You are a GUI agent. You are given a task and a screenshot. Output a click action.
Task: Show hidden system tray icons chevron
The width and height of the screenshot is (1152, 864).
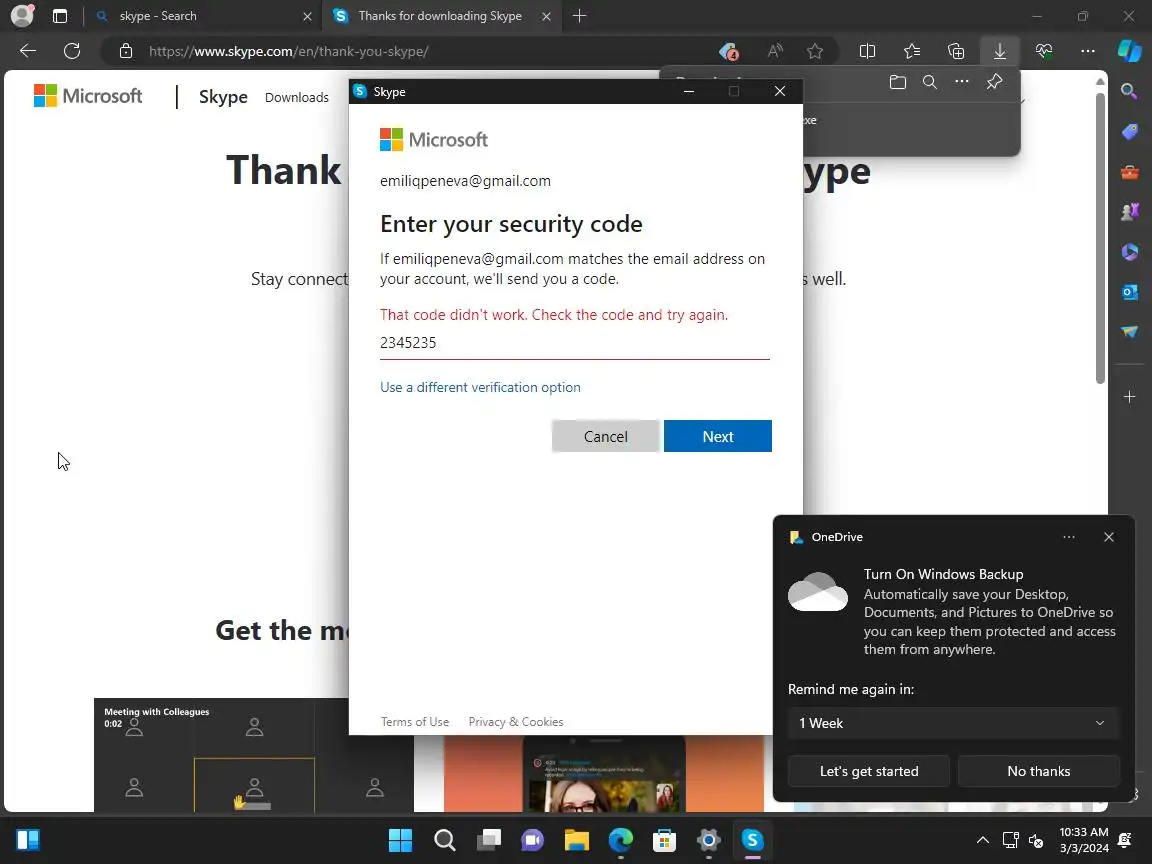[x=982, y=840]
